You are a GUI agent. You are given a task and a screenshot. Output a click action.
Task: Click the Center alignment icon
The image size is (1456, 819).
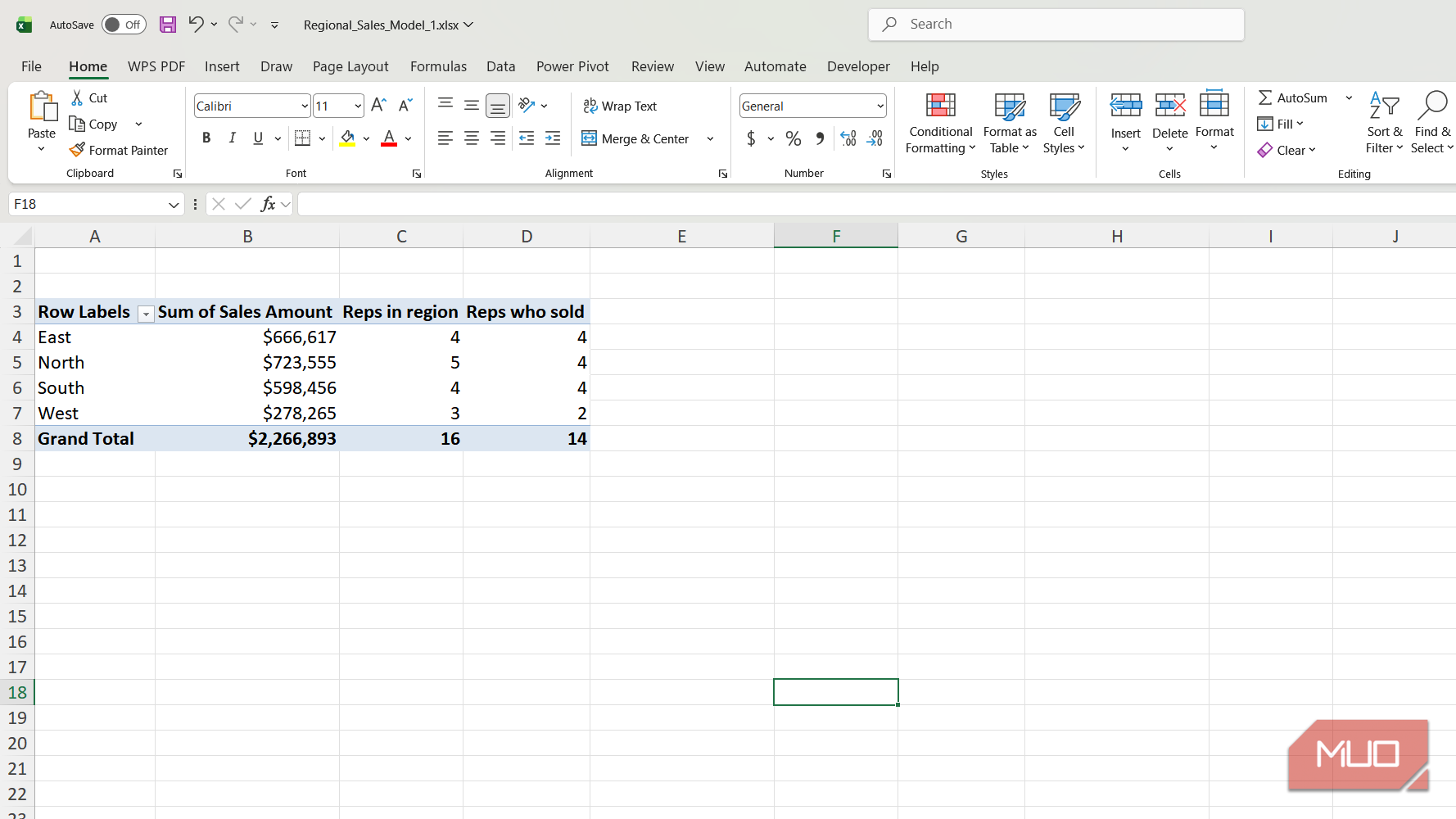point(472,138)
